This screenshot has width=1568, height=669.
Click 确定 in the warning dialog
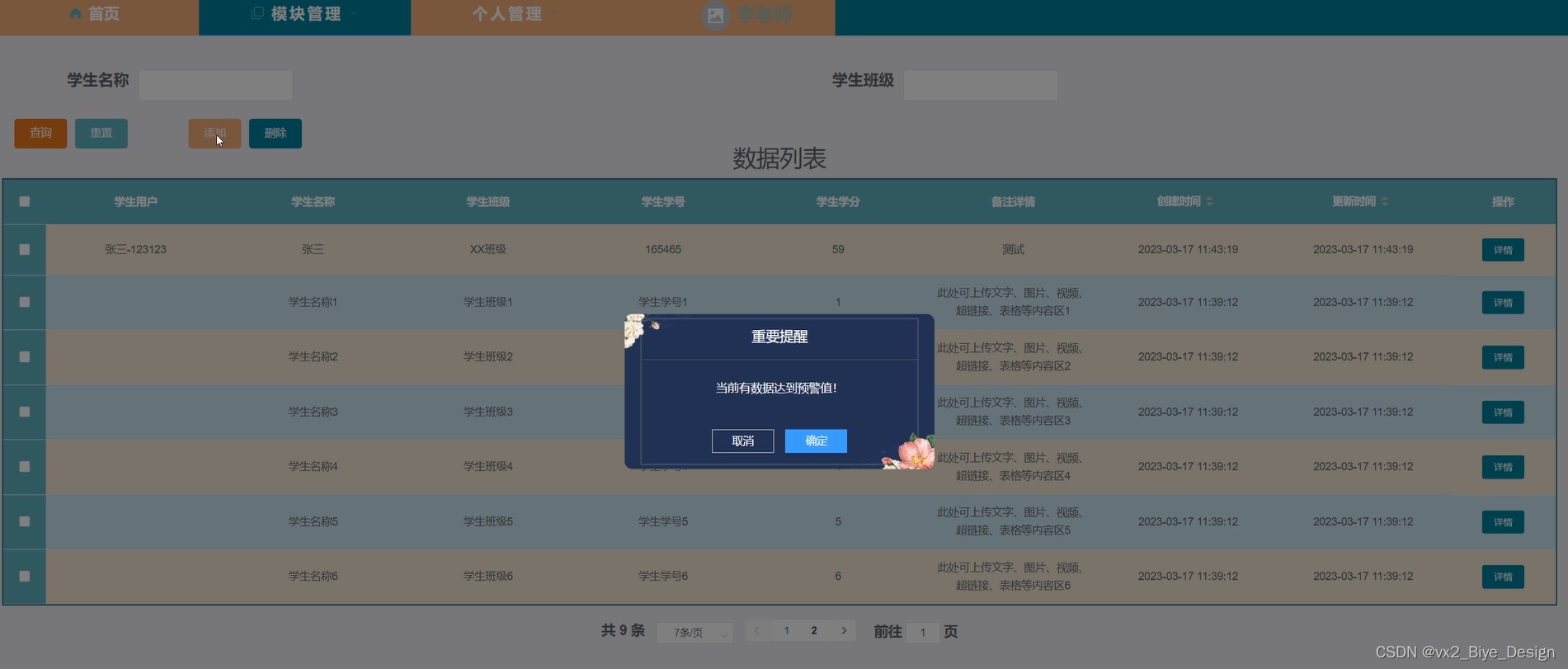point(816,441)
